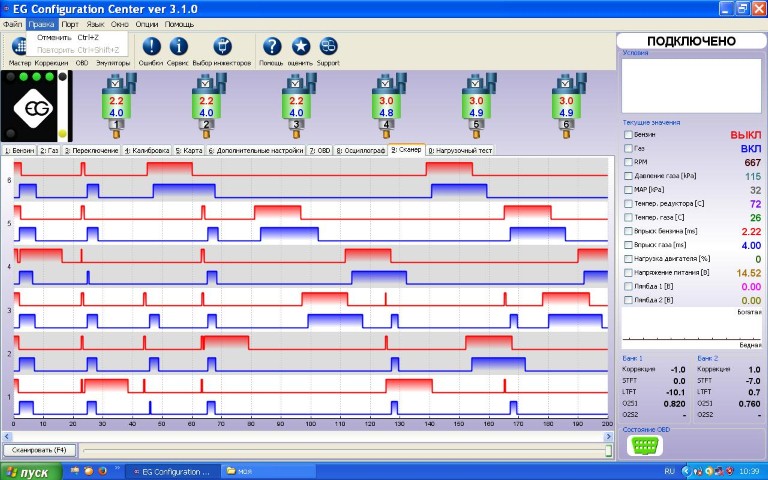The width and height of the screenshot is (768, 480).
Task: Open the Мастер wizard toolbar icon
Action: click(20, 46)
